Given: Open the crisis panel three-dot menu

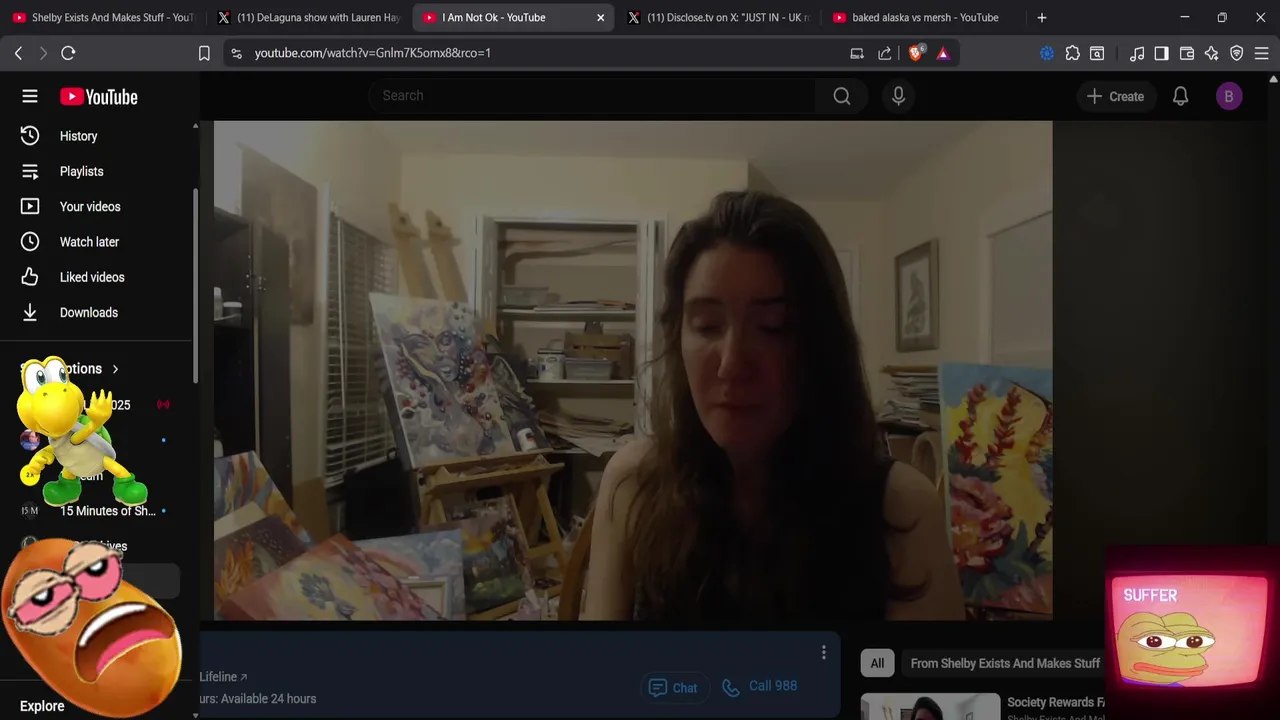Looking at the screenshot, I should tap(823, 652).
